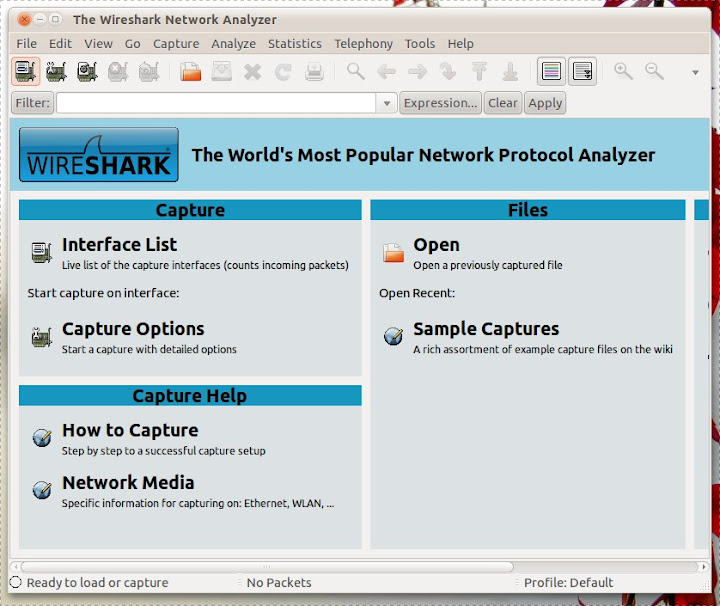Open the Statistics menu

tap(295, 44)
